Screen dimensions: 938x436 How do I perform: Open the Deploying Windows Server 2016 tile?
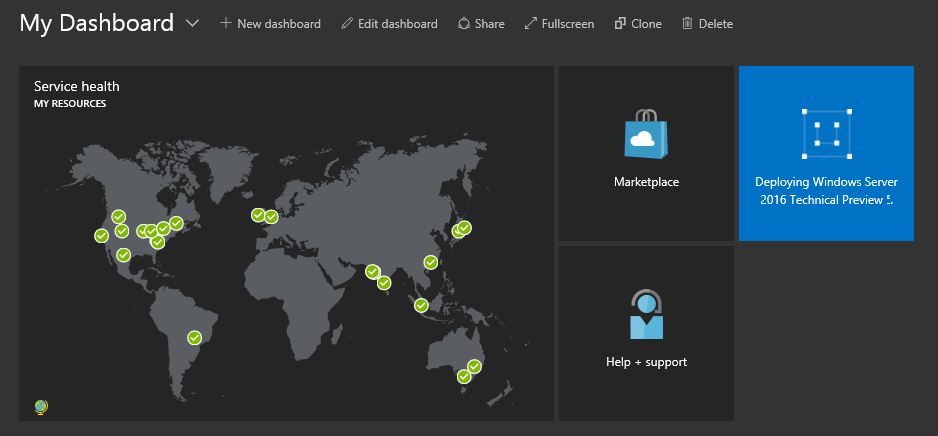pos(826,153)
